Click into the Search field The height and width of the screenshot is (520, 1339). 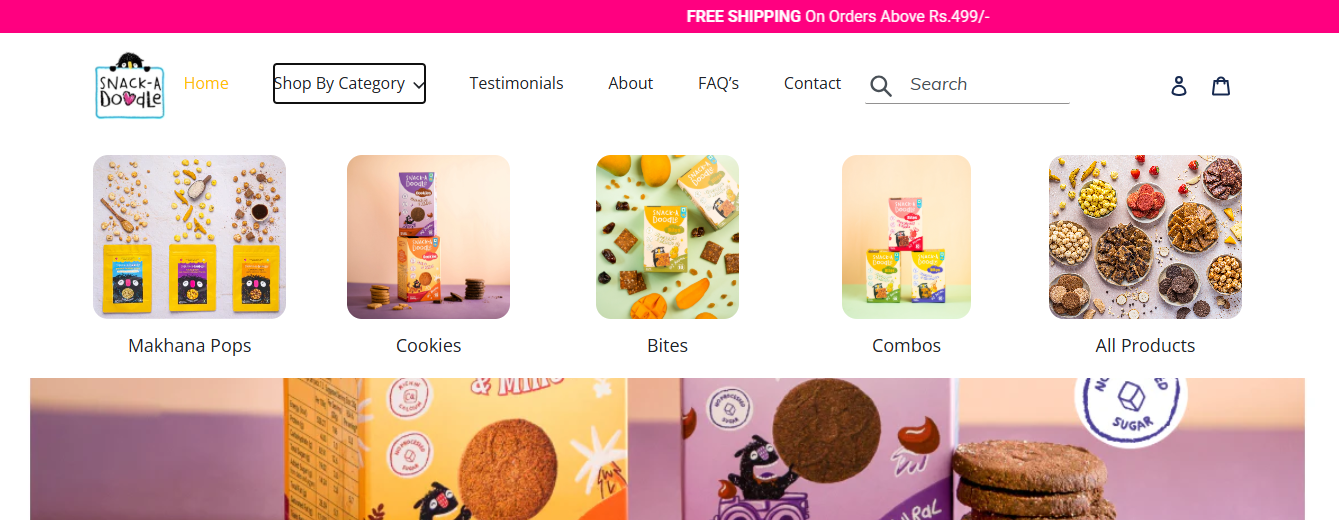tap(986, 85)
